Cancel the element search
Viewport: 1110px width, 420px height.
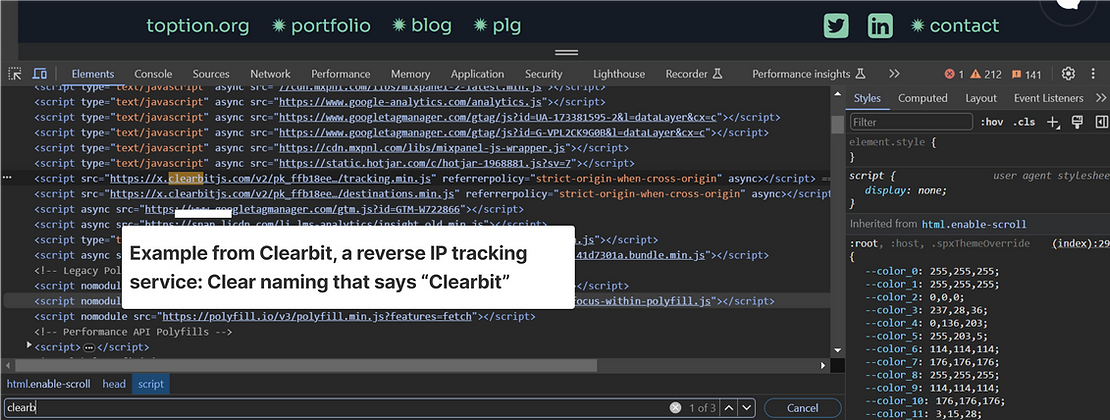[x=803, y=408]
